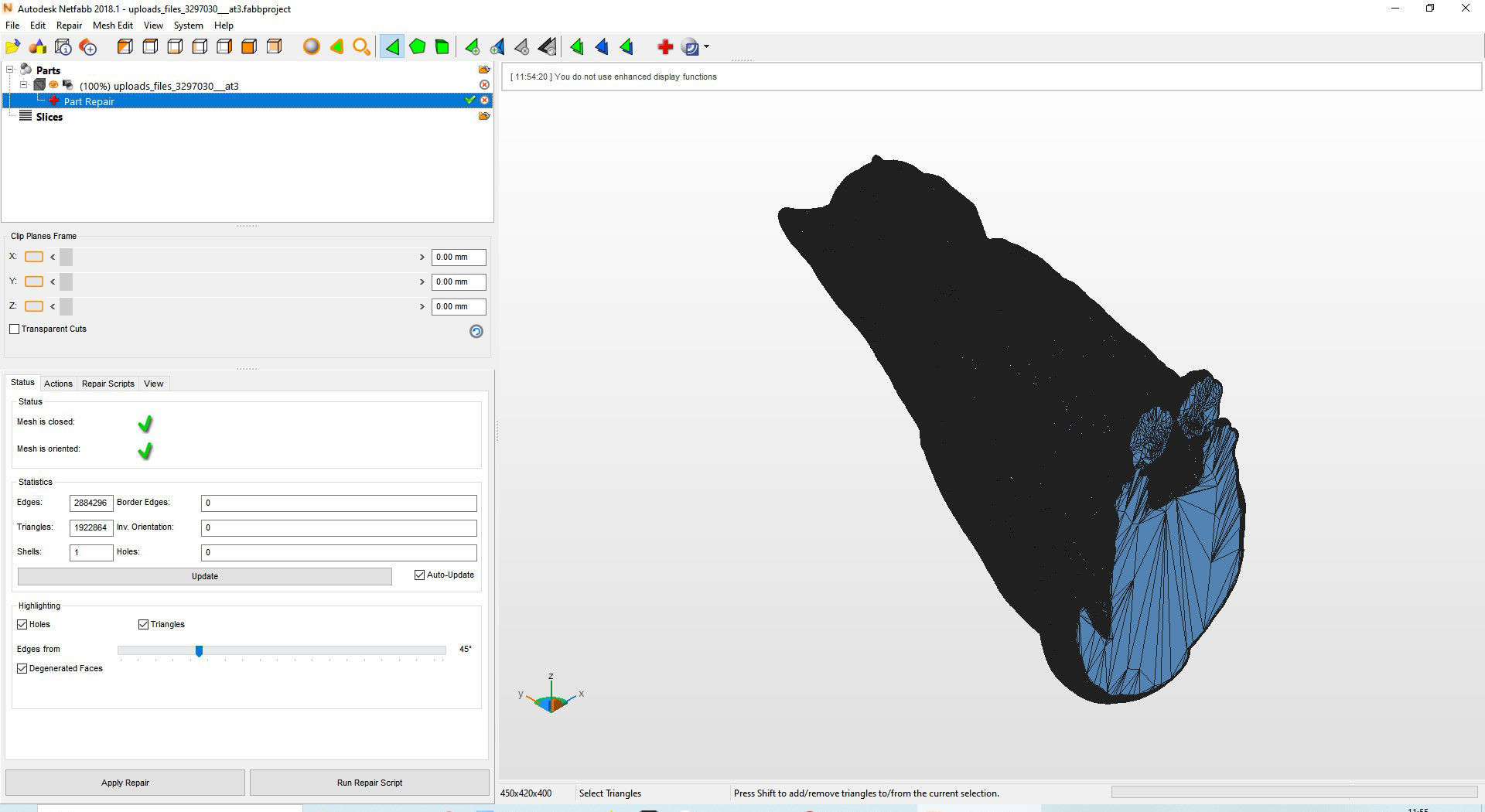
Task: Uncheck the Holes highlighting checkbox
Action: pyautogui.click(x=22, y=624)
